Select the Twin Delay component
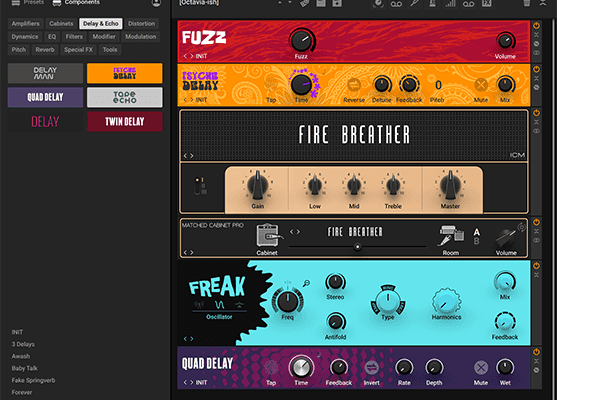The width and height of the screenshot is (600, 400). pos(124,121)
